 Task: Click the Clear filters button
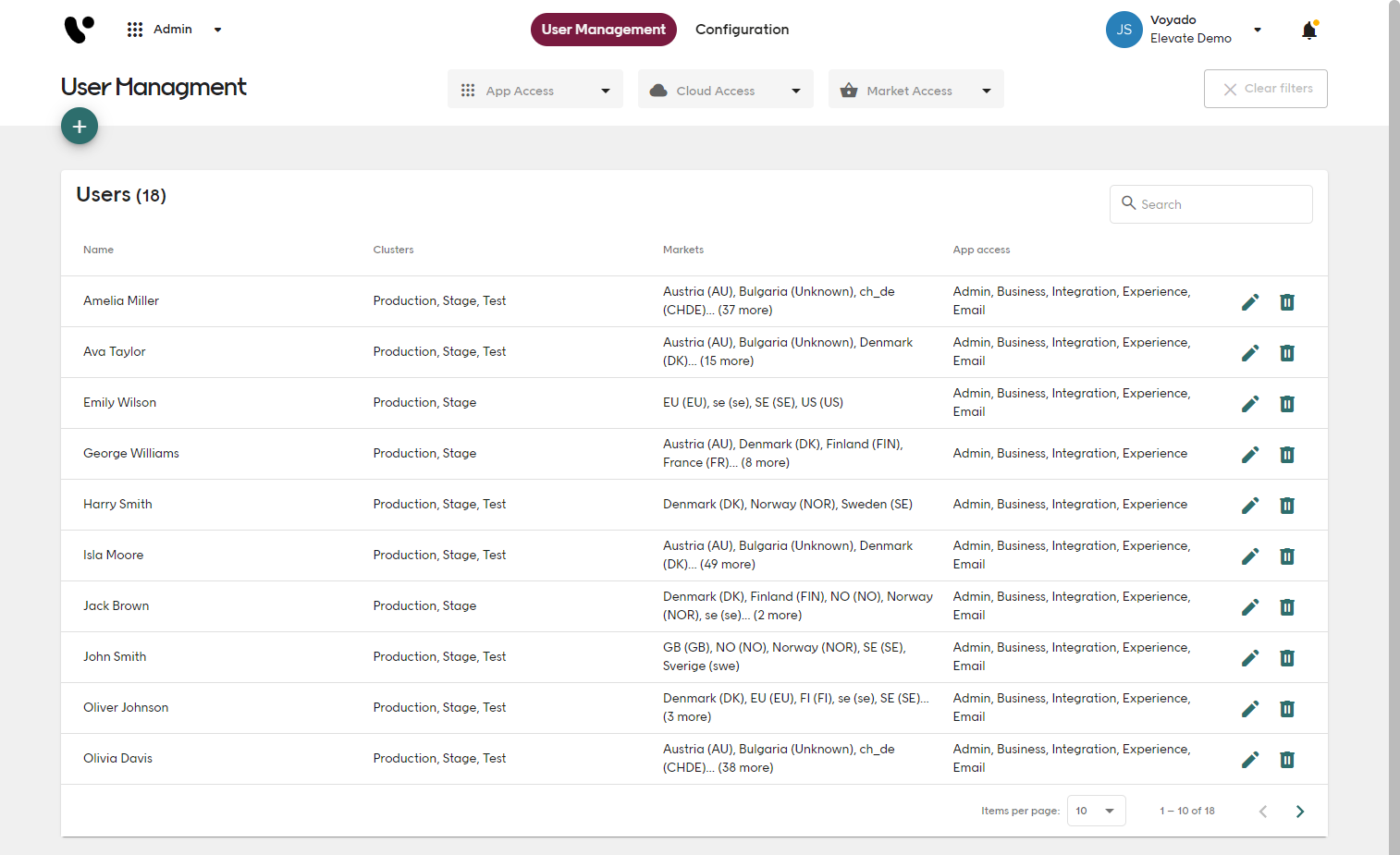(x=1266, y=89)
